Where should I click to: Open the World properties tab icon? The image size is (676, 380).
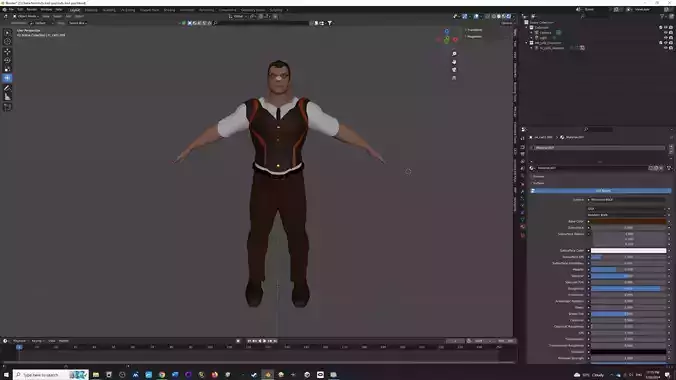point(523,176)
